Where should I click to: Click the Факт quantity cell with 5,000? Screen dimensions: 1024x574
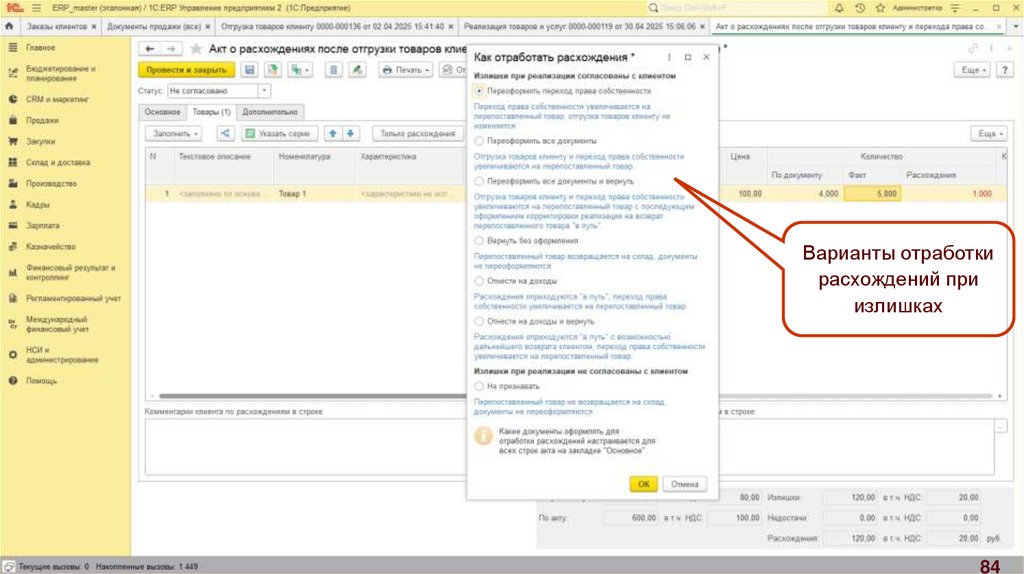coord(874,194)
